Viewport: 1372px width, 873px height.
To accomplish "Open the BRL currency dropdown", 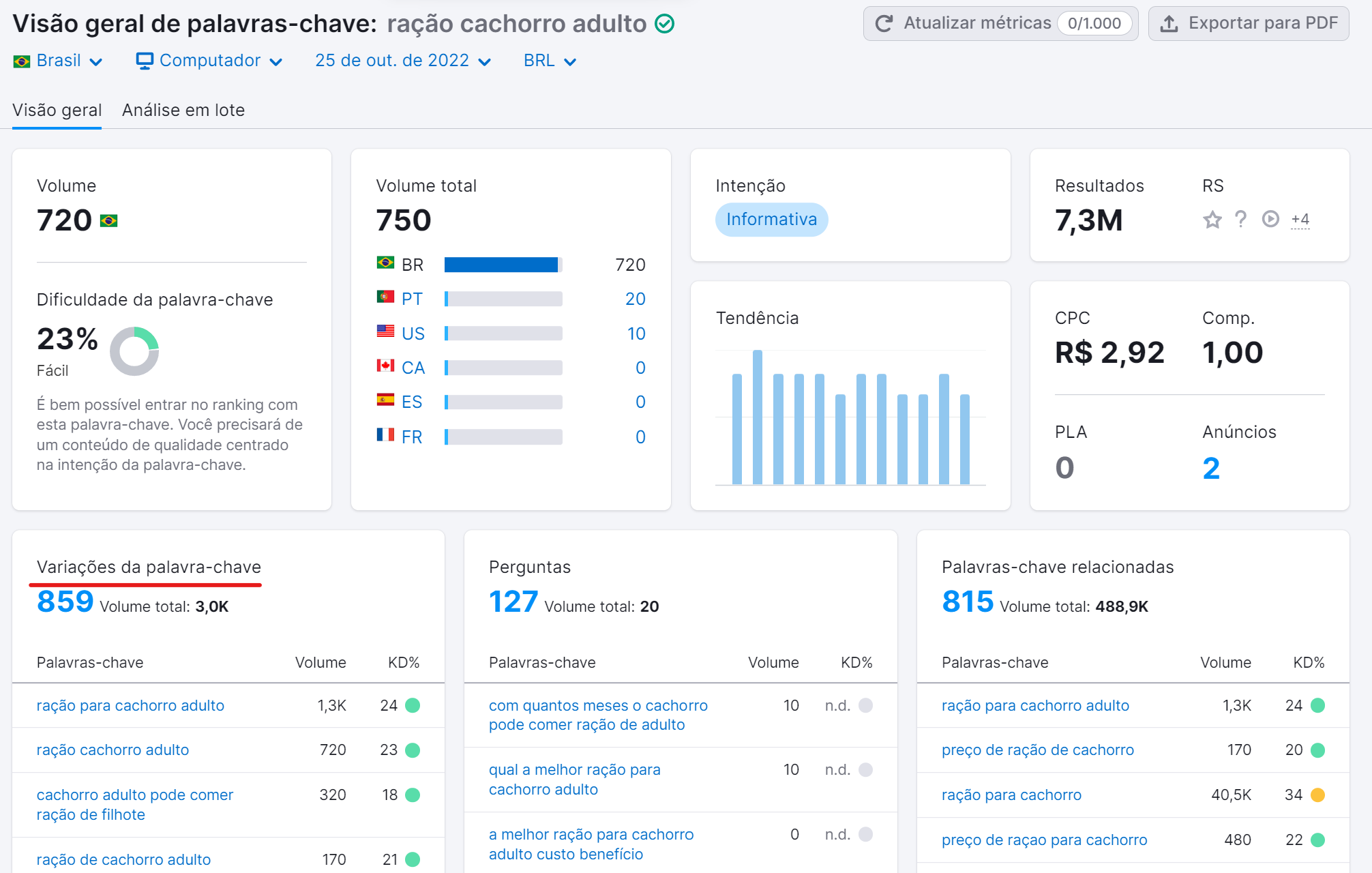I will pyautogui.click(x=548, y=60).
